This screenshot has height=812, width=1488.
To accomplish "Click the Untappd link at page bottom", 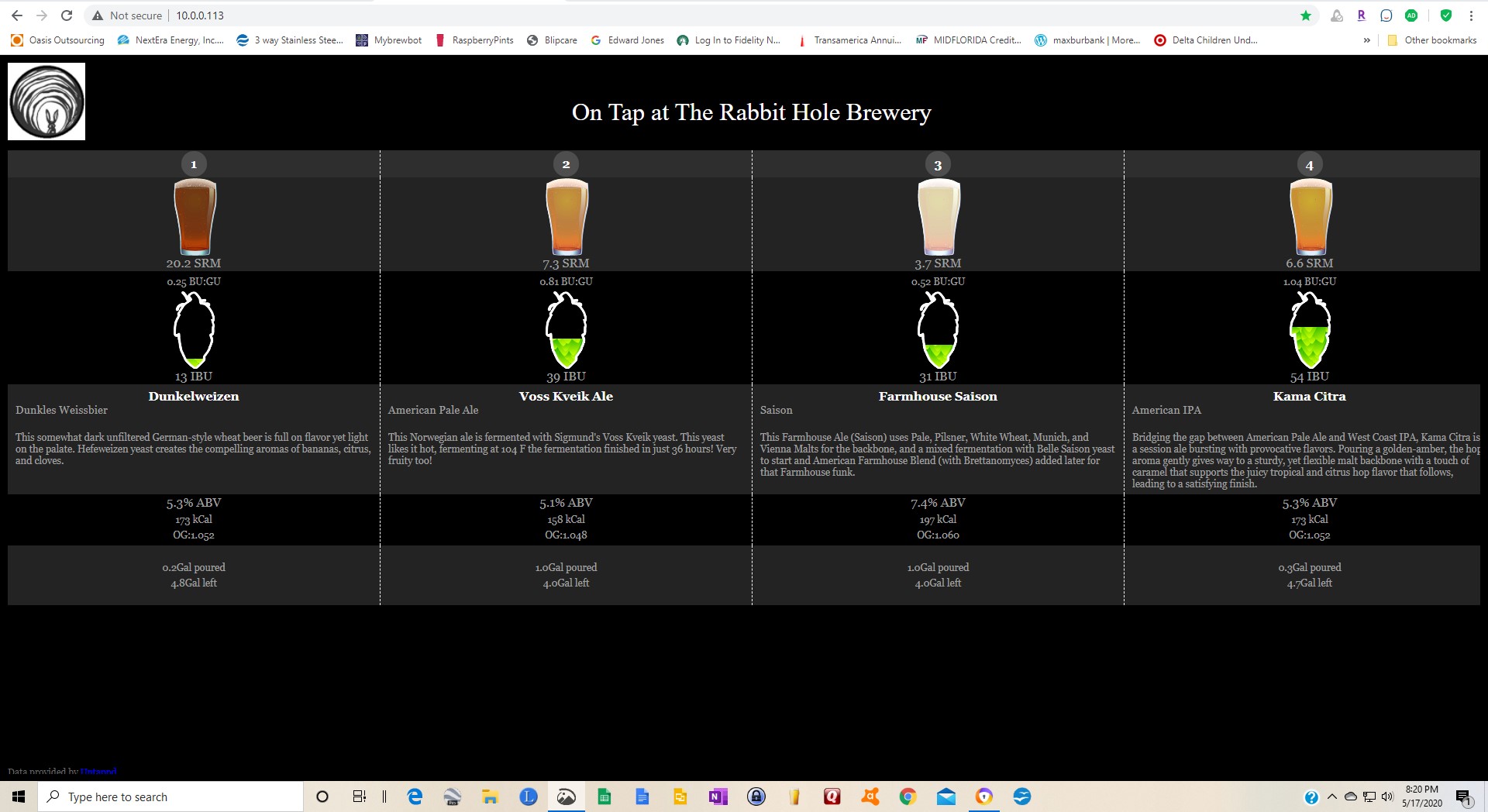I will (x=98, y=772).
